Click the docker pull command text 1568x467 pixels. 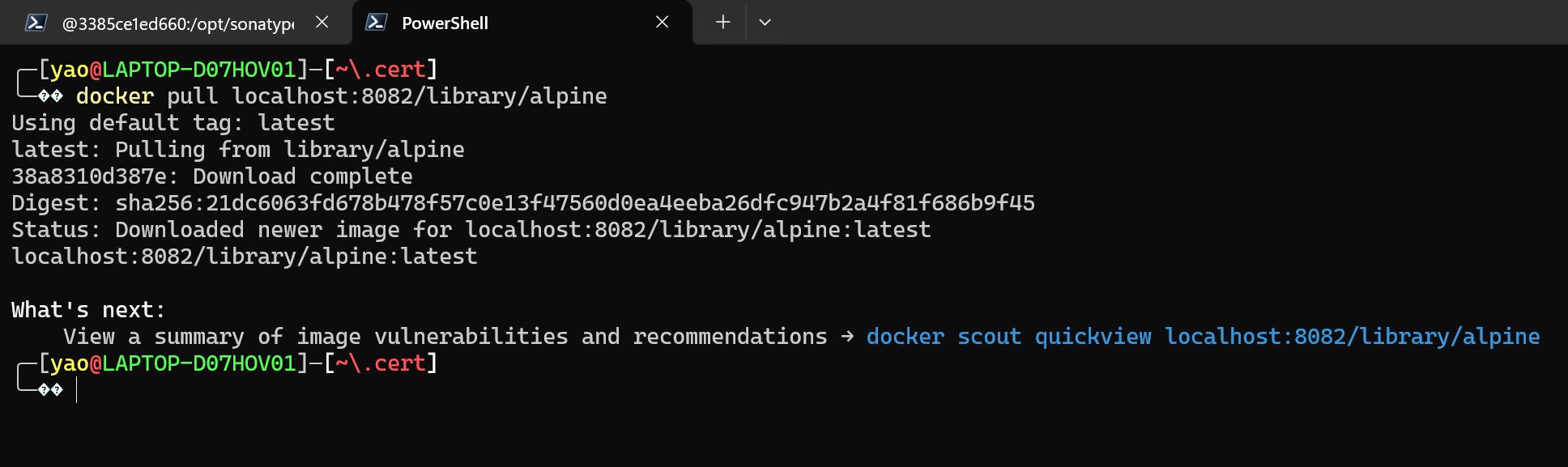point(341,96)
